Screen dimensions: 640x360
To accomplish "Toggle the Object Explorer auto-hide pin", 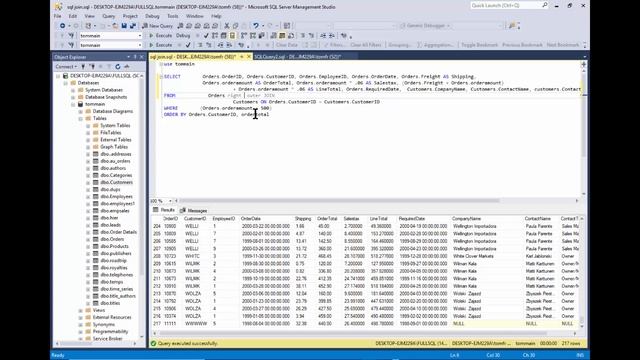I will [x=135, y=57].
